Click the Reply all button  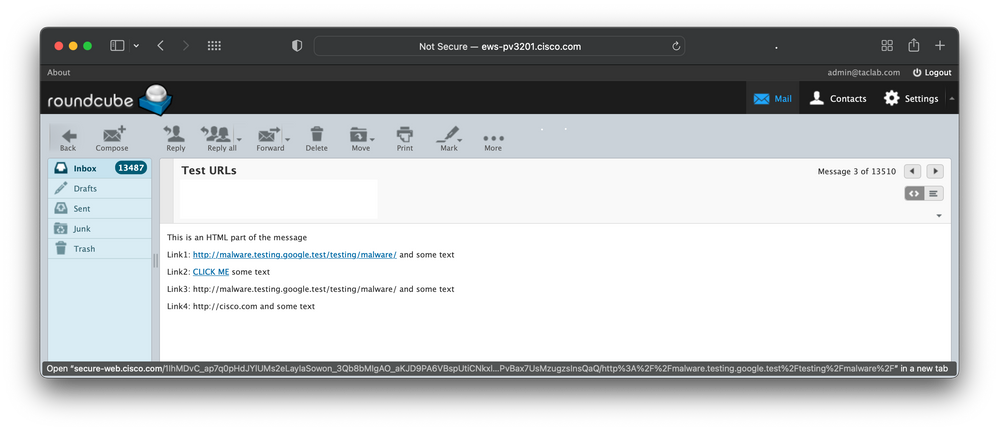[220, 139]
